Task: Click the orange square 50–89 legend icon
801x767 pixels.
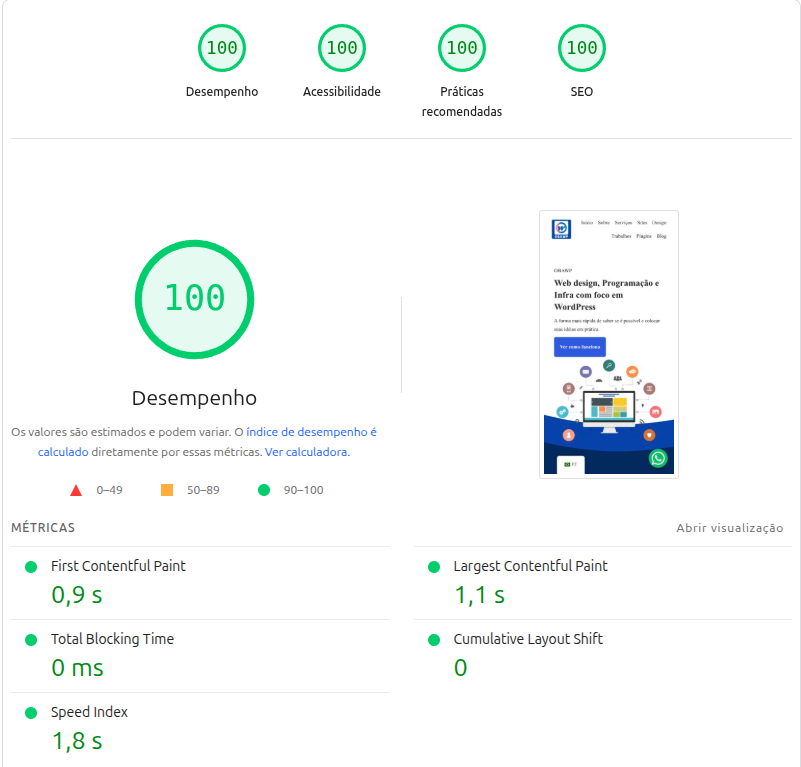Action: (x=167, y=490)
